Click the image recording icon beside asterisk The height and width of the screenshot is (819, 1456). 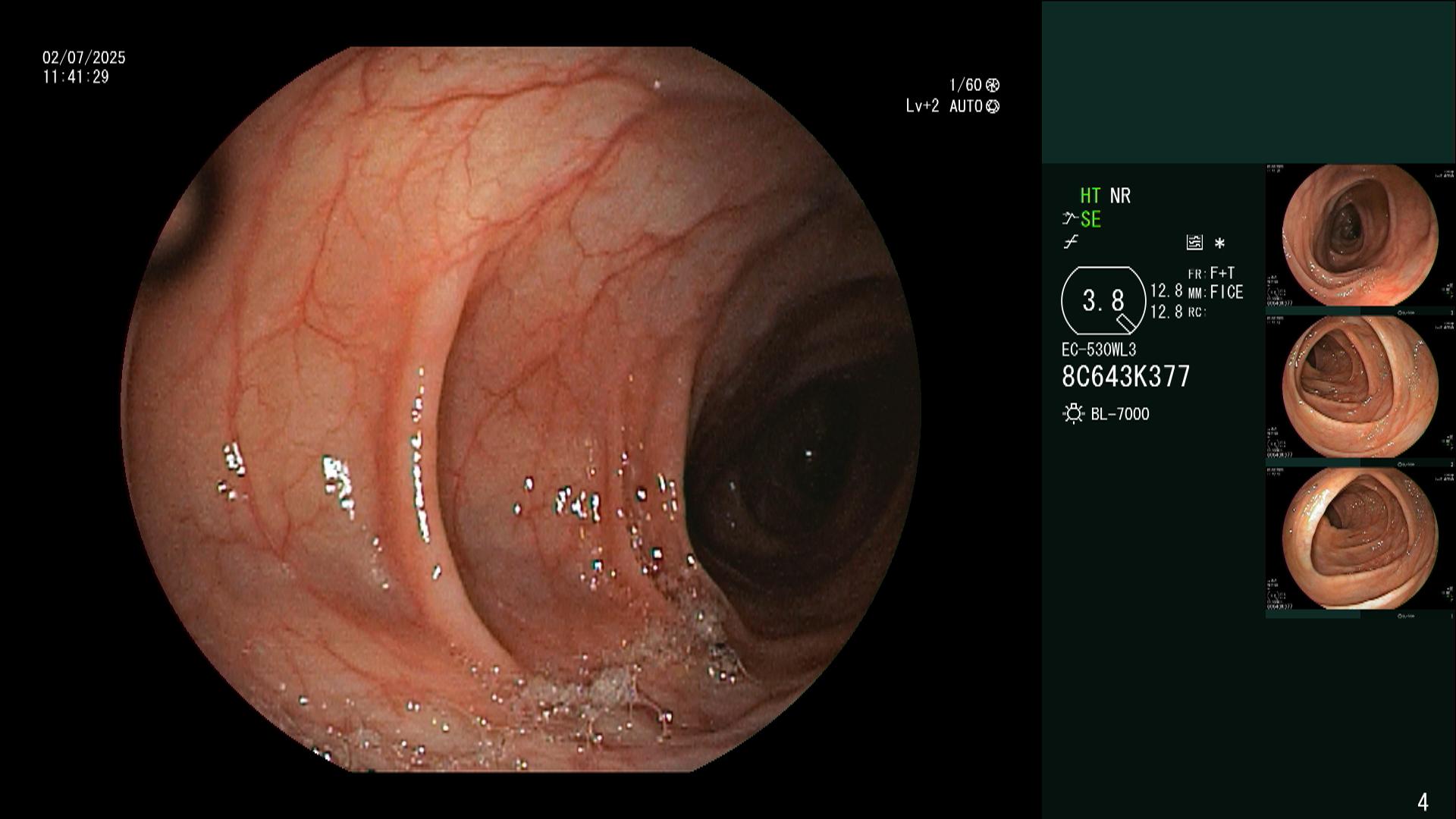pos(1194,243)
